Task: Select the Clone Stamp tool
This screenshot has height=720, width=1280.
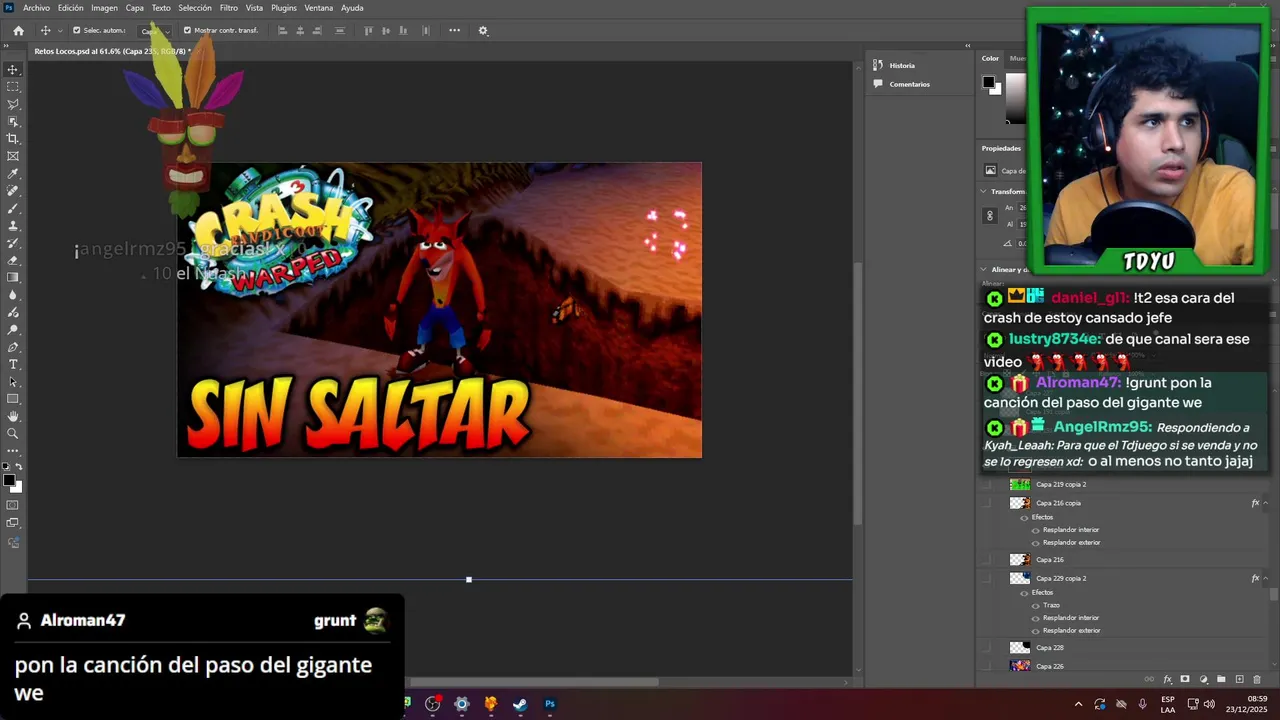Action: [x=13, y=226]
